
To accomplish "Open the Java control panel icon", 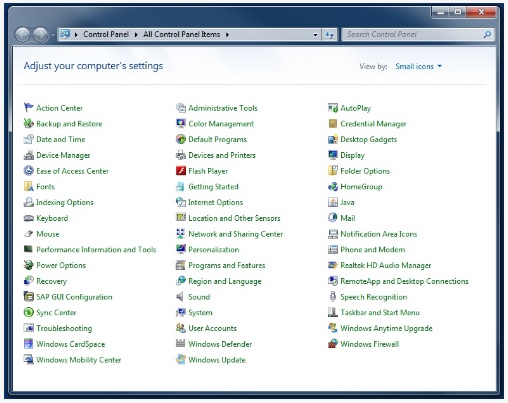I will 333,202.
